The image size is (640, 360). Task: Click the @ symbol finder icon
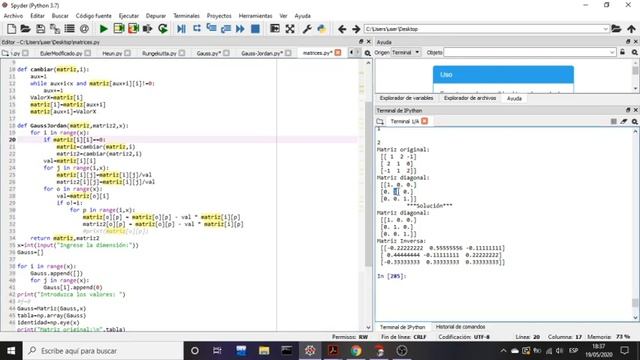click(x=84, y=29)
